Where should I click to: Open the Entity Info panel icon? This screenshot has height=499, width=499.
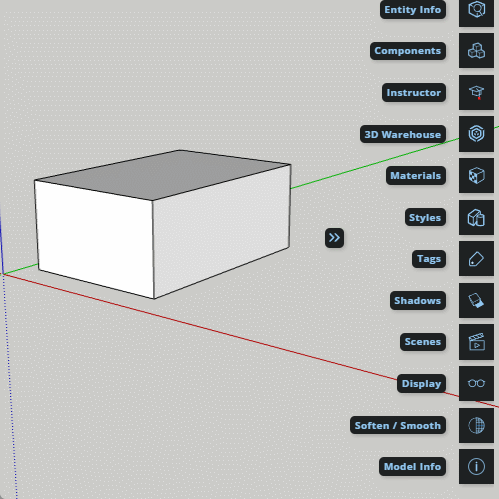point(476,10)
